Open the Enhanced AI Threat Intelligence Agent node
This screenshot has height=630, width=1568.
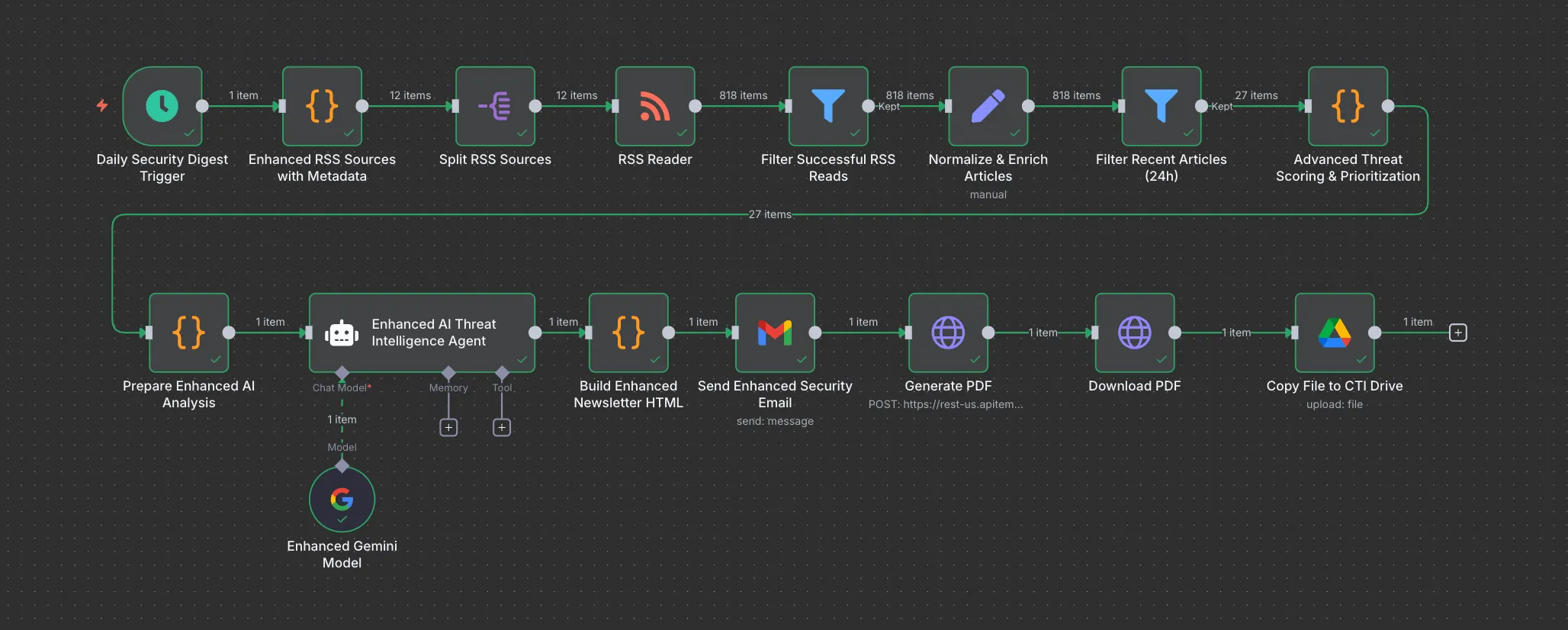[x=422, y=333]
